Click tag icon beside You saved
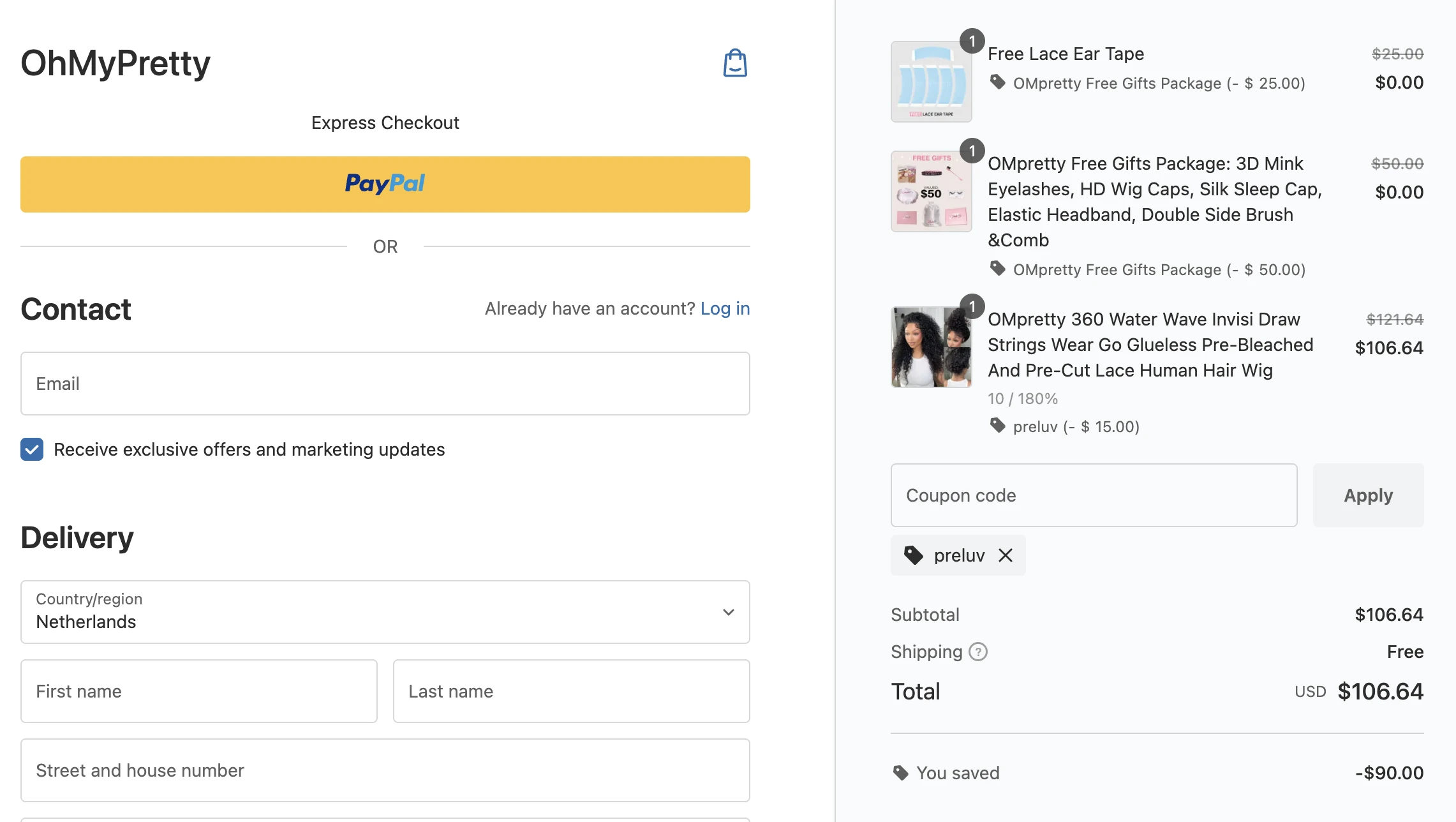This screenshot has width=1456, height=822. point(900,773)
